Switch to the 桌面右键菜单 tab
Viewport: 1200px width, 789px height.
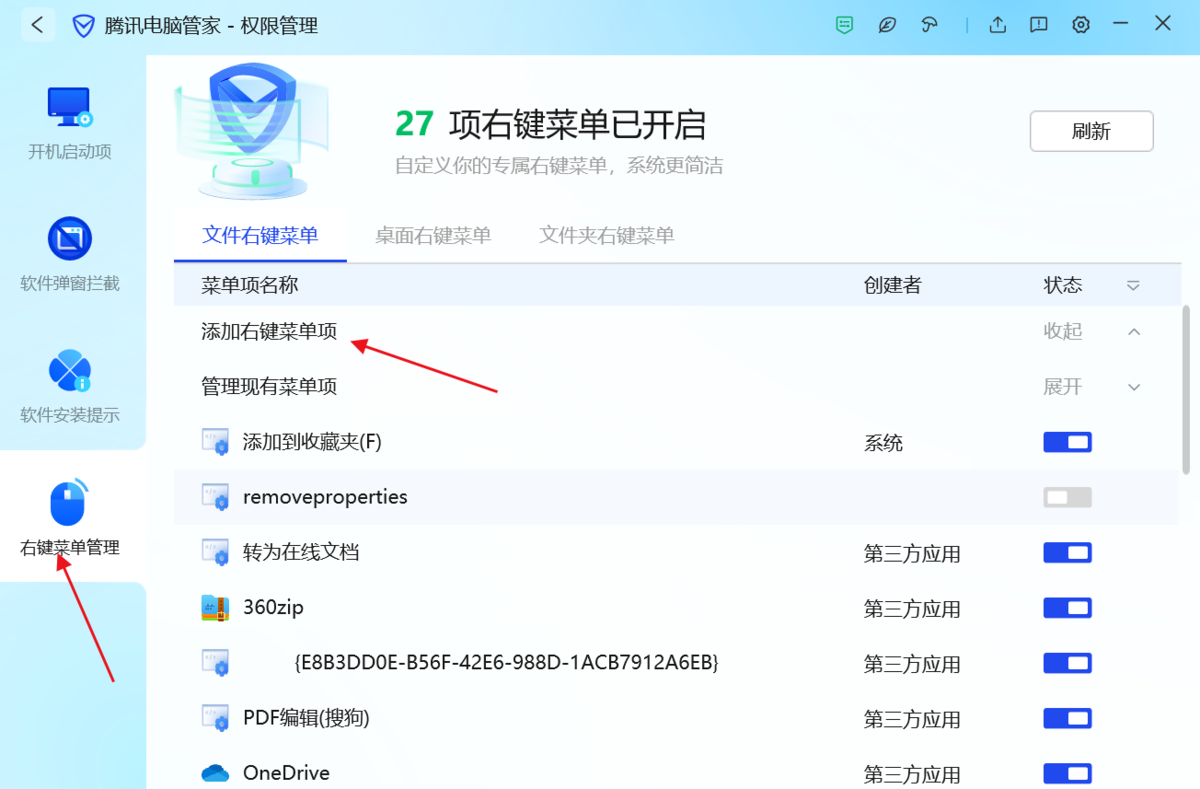433,236
